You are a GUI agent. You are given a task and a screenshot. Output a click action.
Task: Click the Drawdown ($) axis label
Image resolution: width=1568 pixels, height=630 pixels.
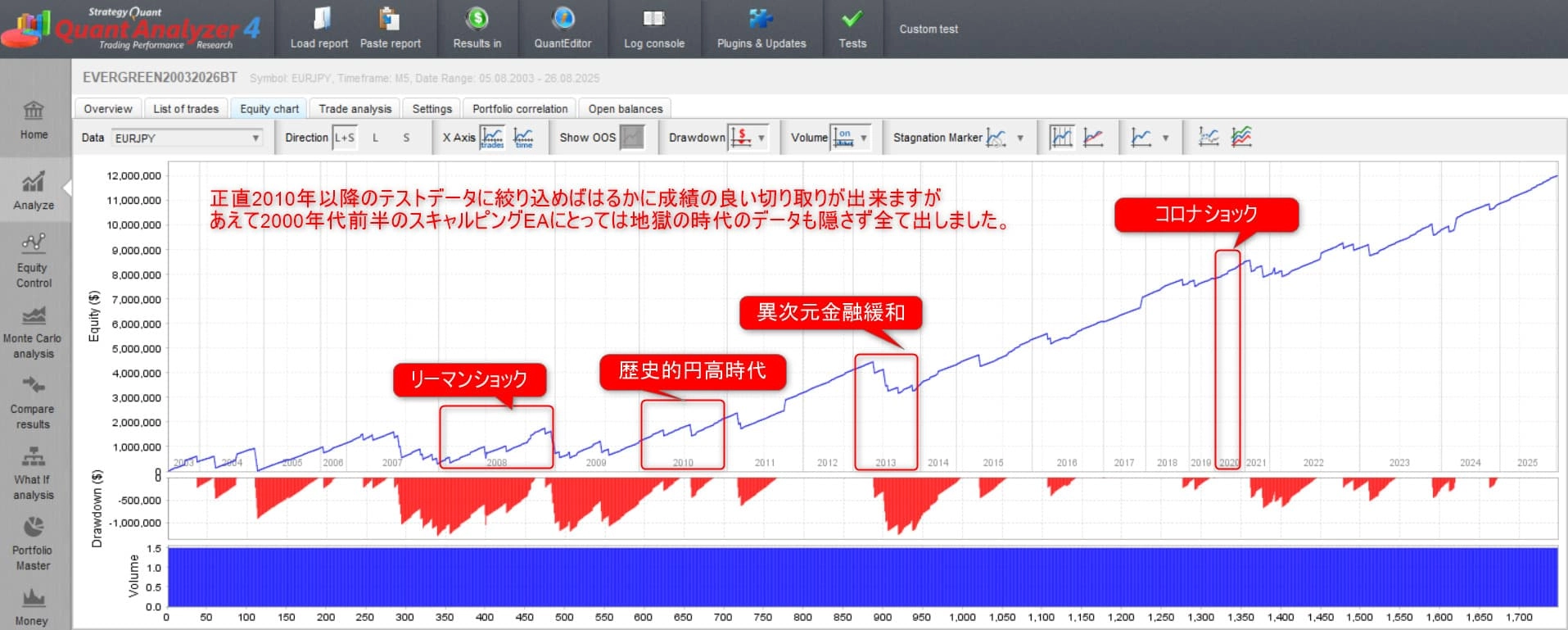pos(97,509)
